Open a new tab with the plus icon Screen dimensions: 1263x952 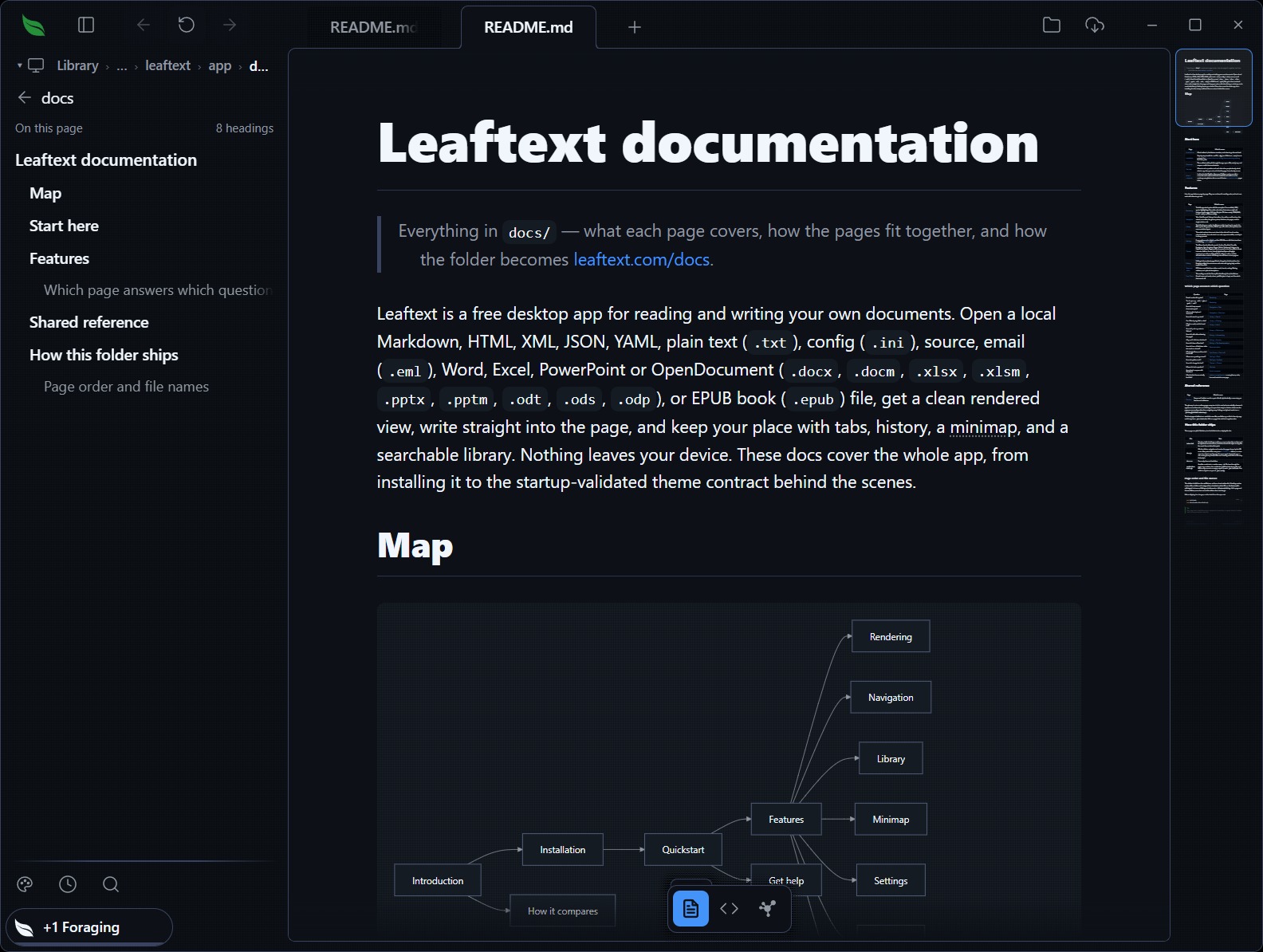click(635, 27)
